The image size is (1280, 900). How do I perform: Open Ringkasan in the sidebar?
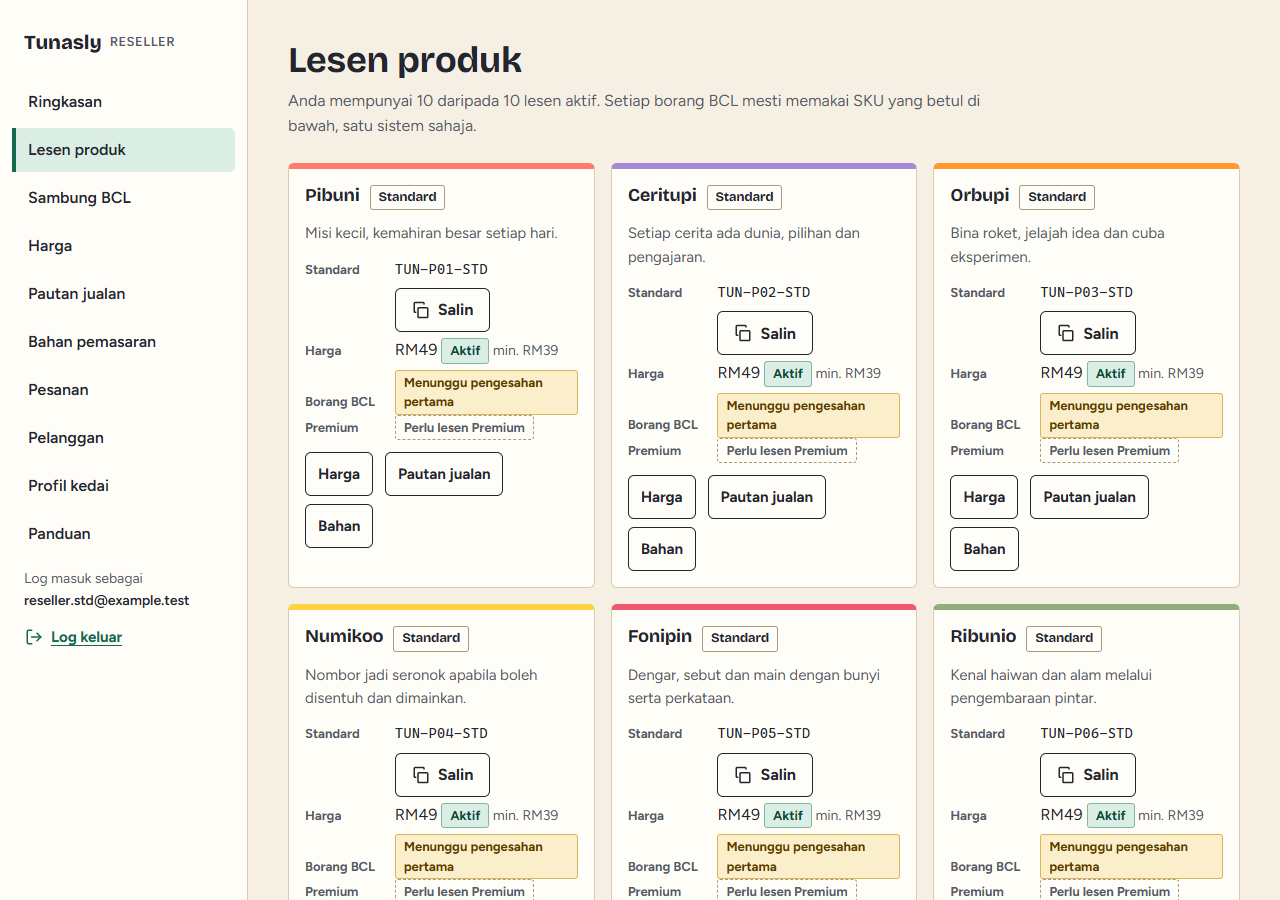[x=124, y=102]
